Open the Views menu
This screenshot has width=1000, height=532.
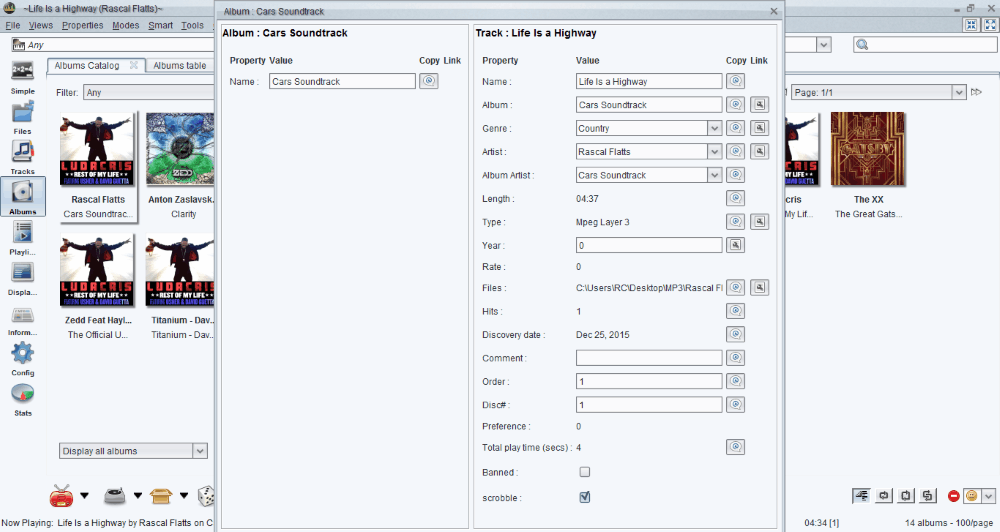(x=41, y=26)
